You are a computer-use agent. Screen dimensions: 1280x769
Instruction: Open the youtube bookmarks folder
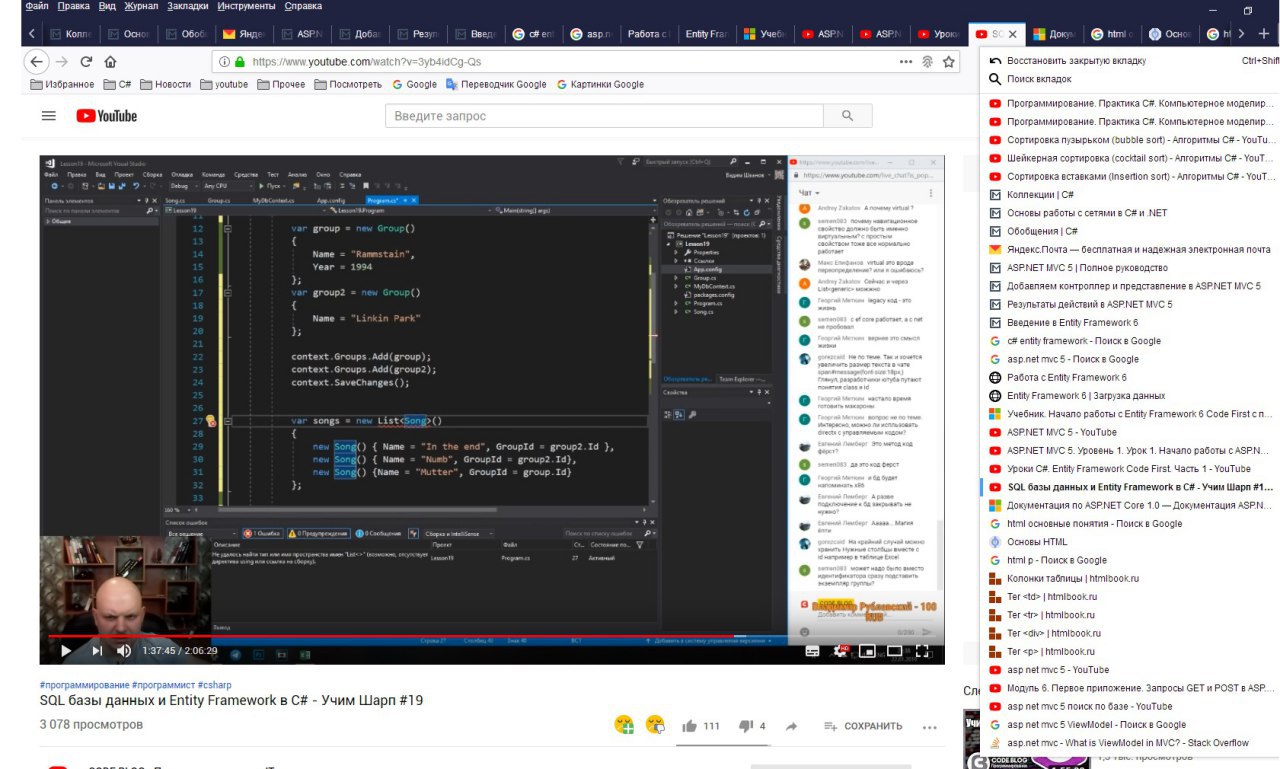[x=223, y=84]
